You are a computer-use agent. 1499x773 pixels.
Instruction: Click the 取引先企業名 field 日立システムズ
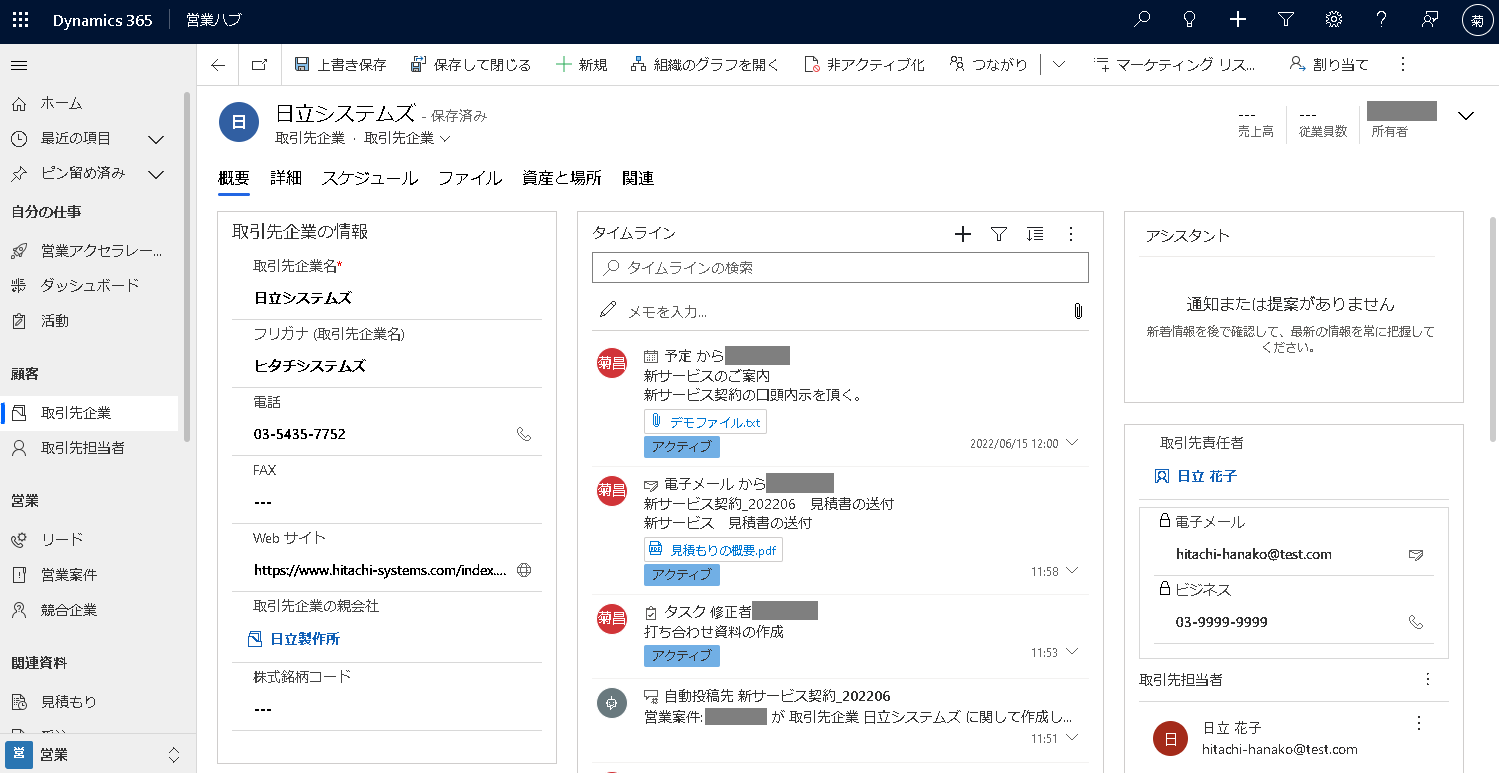pyautogui.click(x=388, y=298)
